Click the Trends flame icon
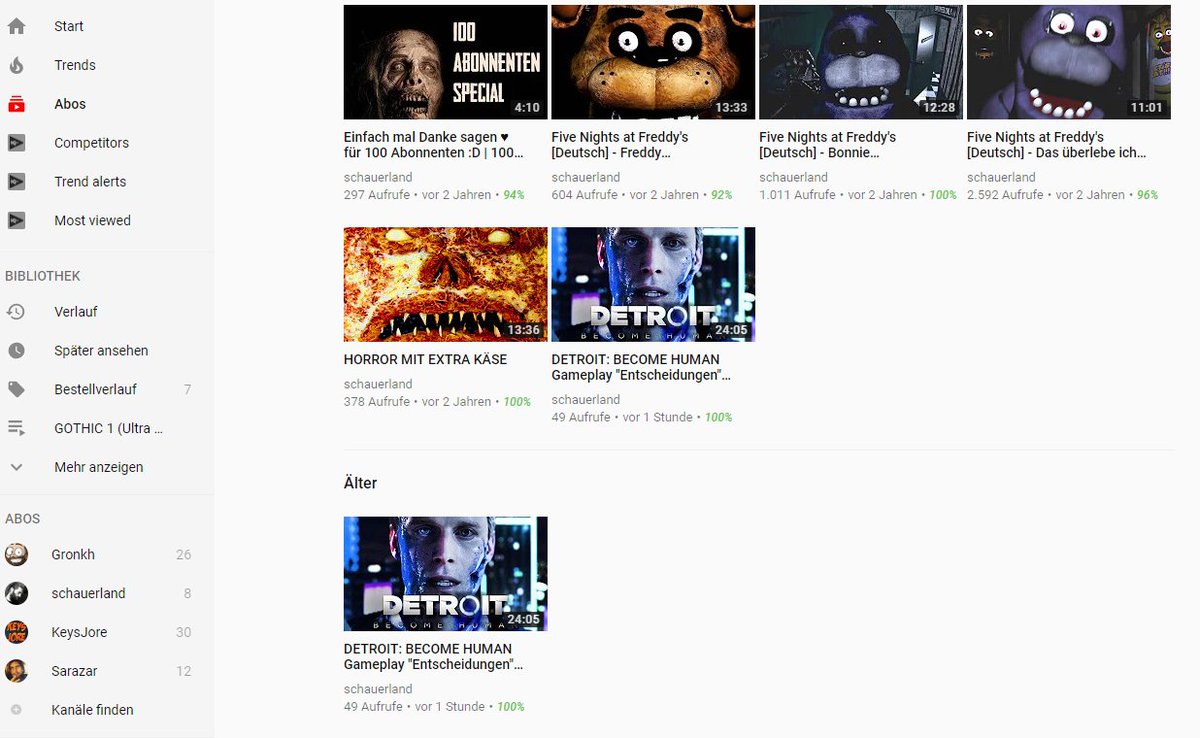The image size is (1200, 738). point(16,65)
